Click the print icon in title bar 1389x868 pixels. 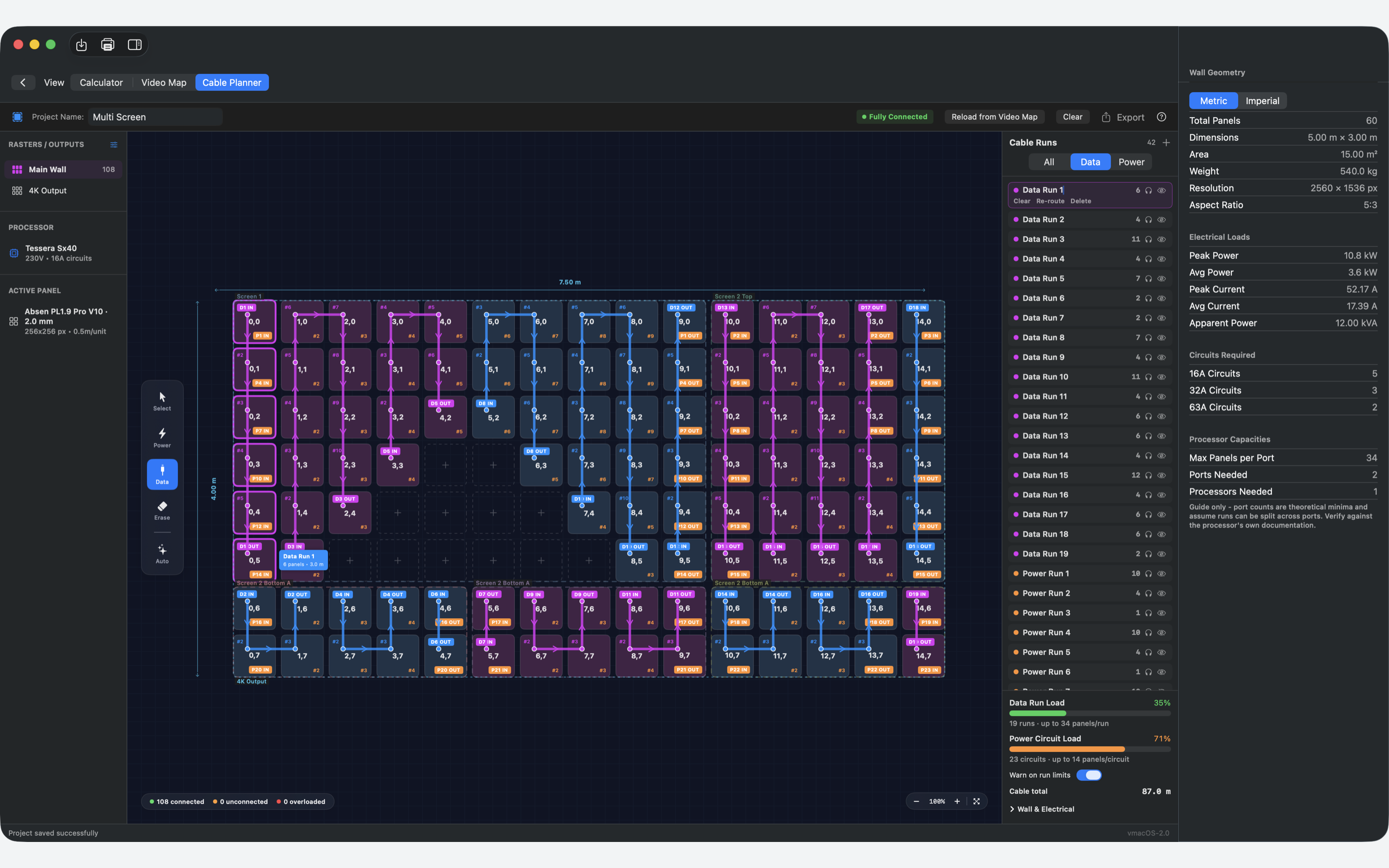coord(108,45)
